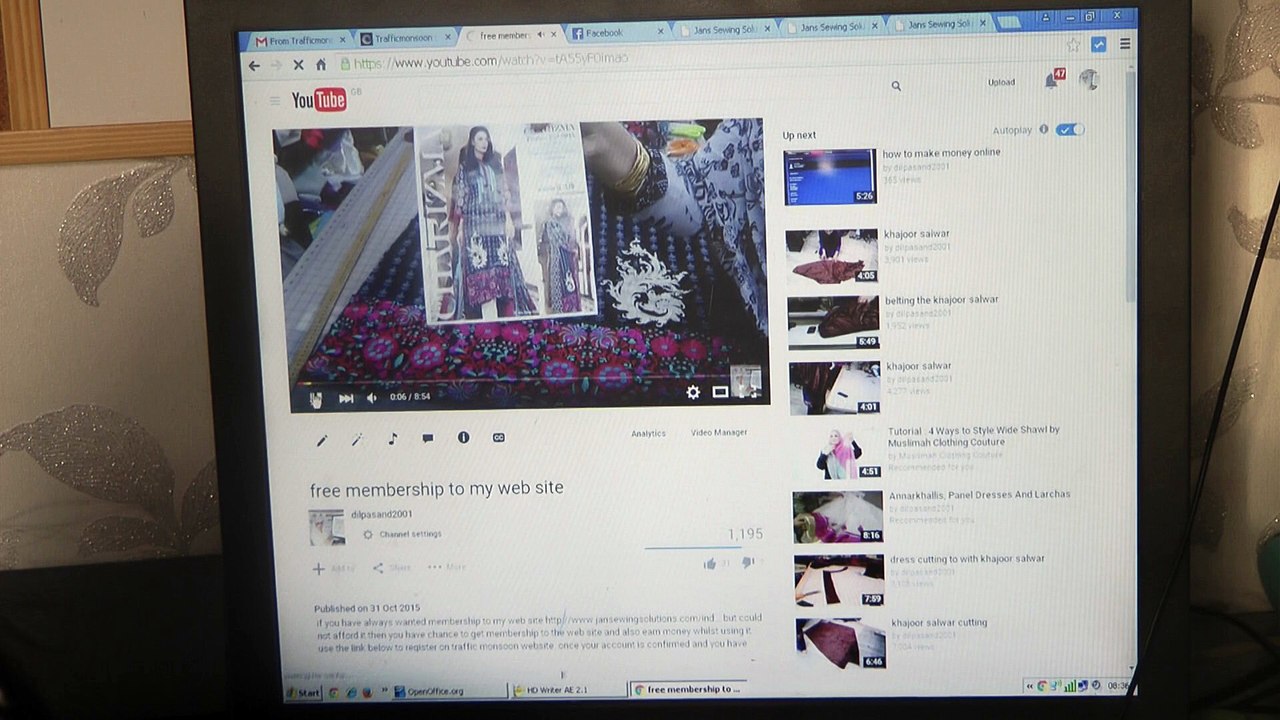Open '4 Ways to Style Wide Shawl' tutorial

pos(973,436)
